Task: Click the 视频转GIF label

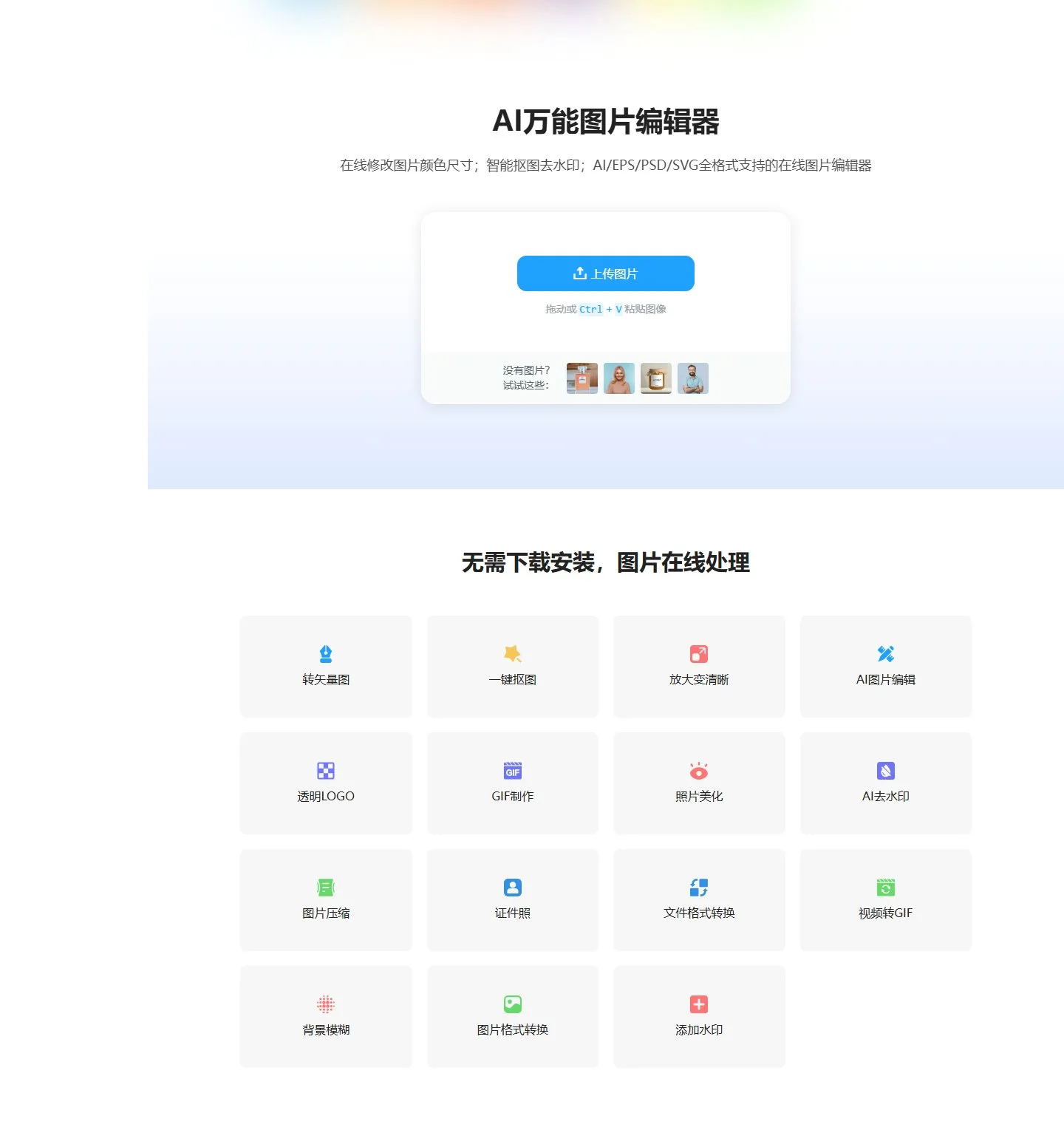Action: point(886,913)
